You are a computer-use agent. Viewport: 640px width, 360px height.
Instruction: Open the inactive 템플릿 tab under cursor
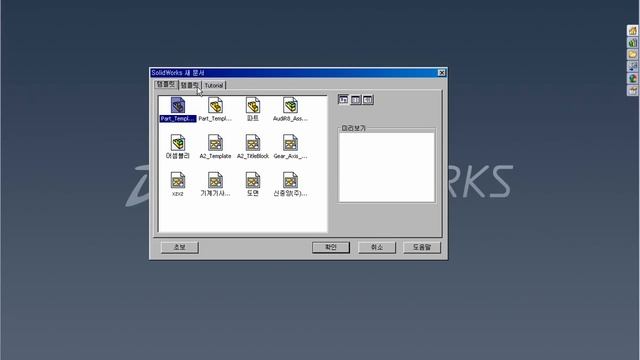(x=190, y=85)
